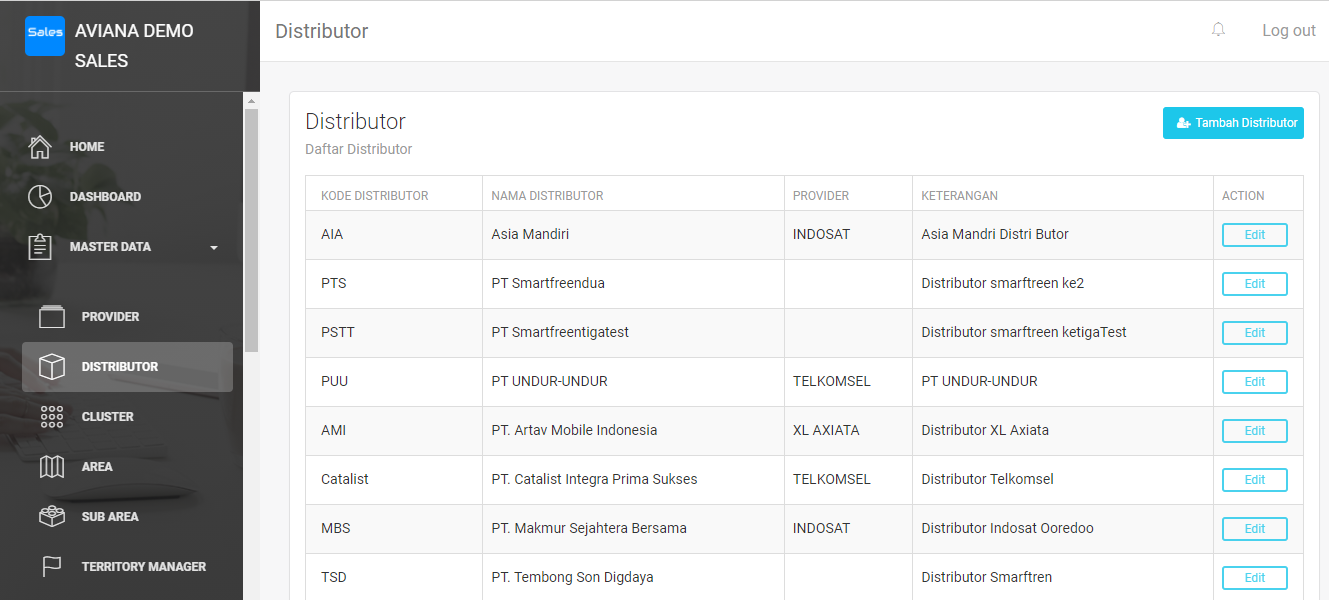
Task: Click the Home house icon
Action: tap(40, 147)
